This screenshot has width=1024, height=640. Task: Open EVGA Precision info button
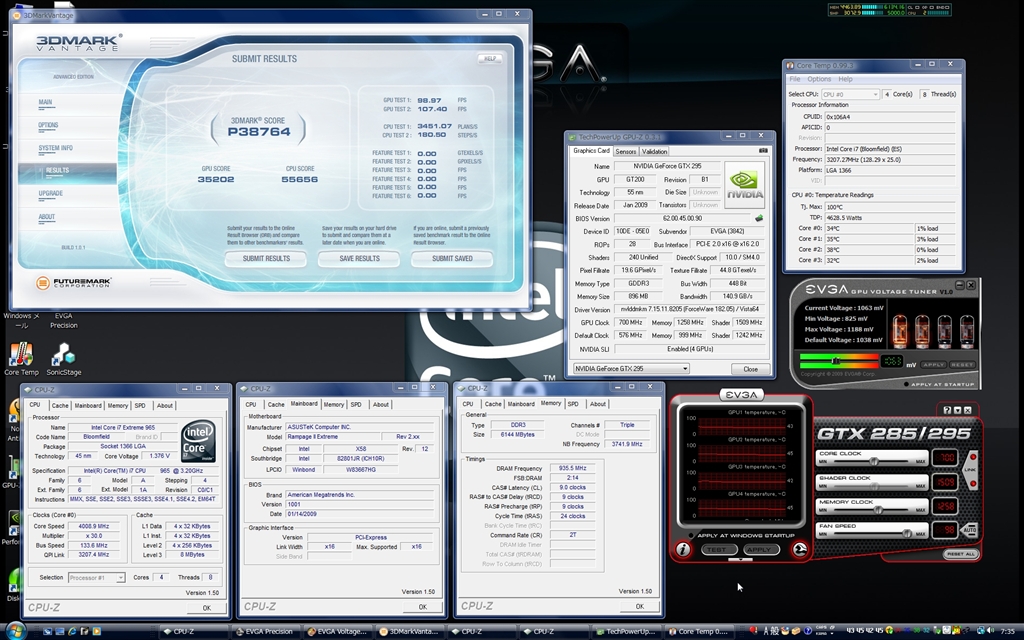683,550
